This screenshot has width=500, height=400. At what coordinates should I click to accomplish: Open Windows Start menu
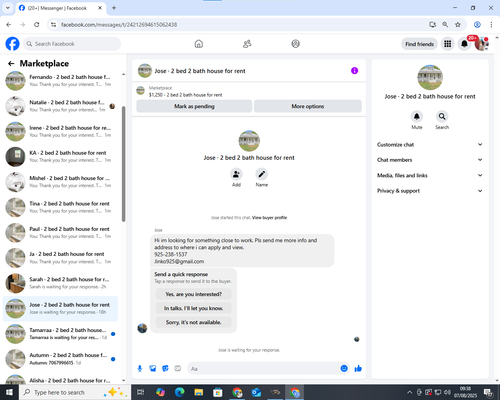pos(9,392)
